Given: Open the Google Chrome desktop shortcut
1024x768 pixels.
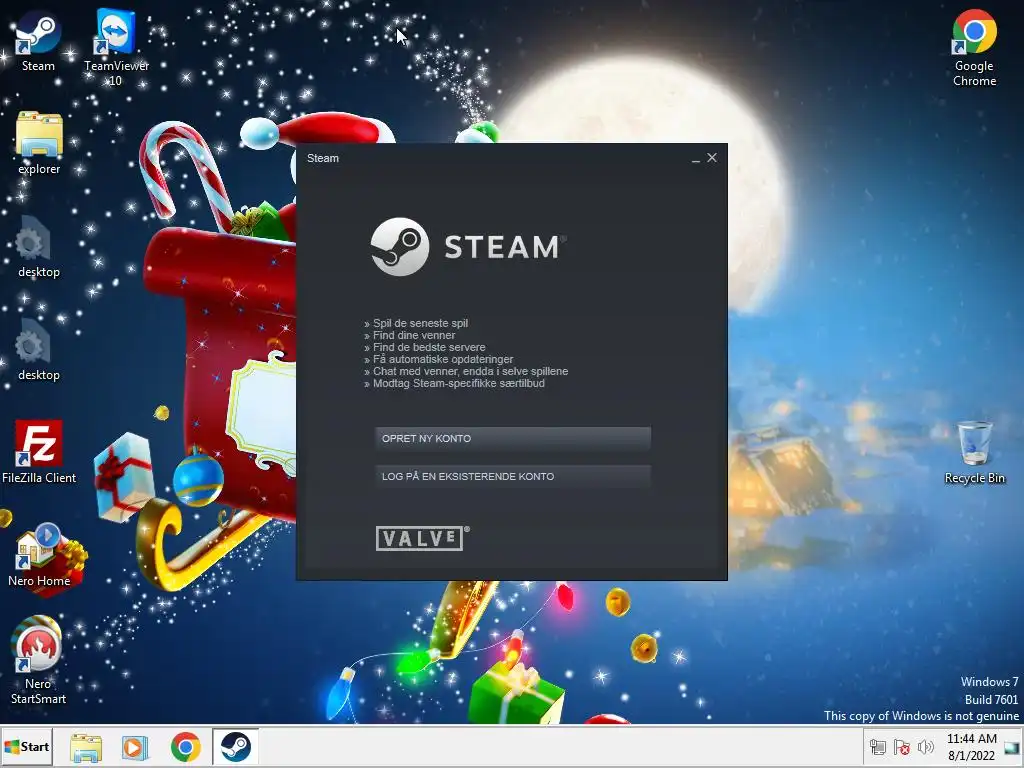Looking at the screenshot, I should [974, 47].
